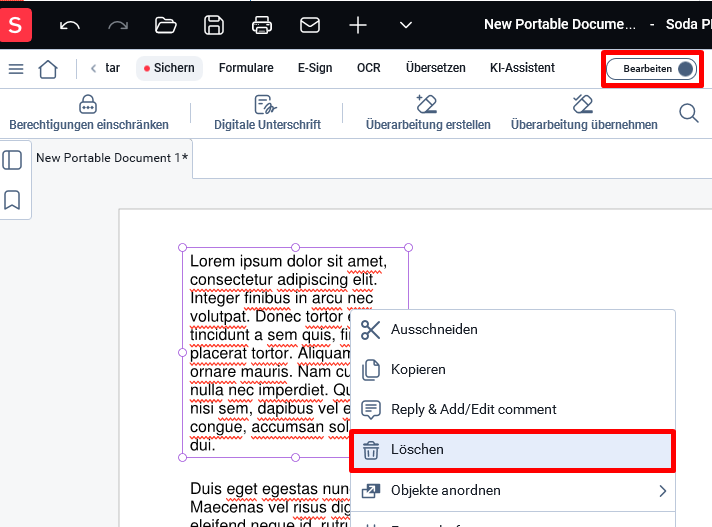
Task: Print the document with printer icon
Action: pyautogui.click(x=262, y=25)
